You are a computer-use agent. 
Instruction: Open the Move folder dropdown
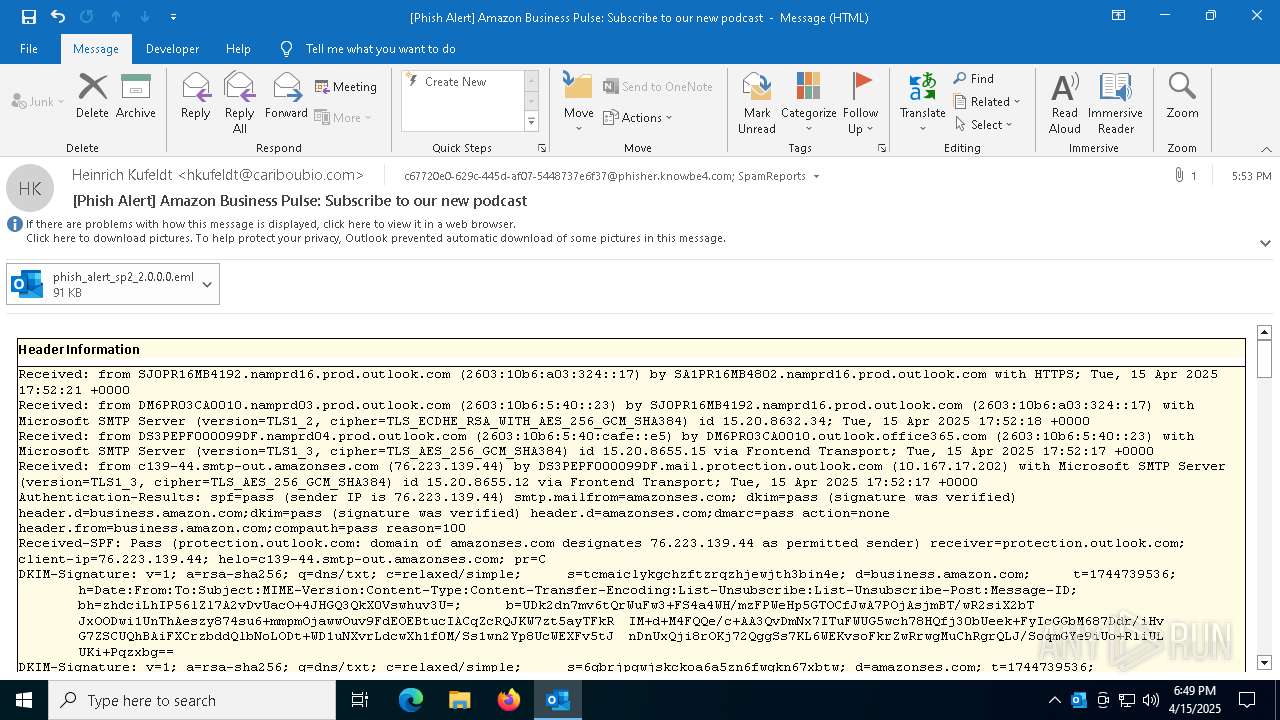(579, 102)
